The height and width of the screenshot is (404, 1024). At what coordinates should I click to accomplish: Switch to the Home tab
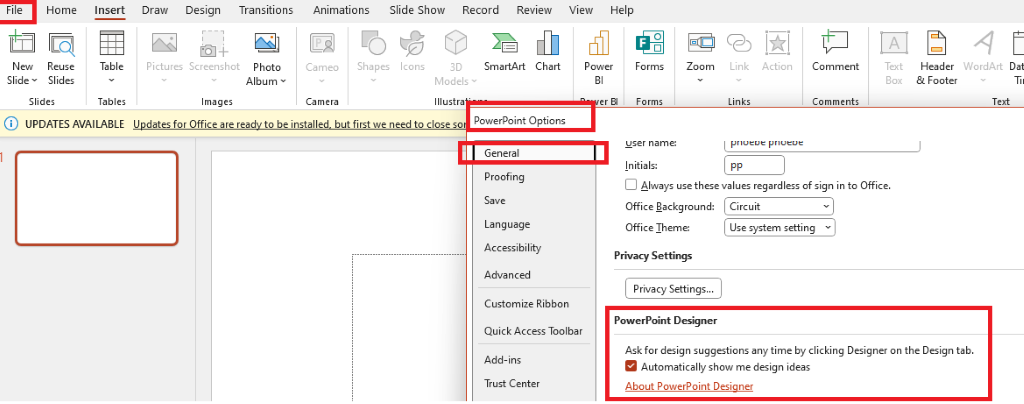pos(61,10)
